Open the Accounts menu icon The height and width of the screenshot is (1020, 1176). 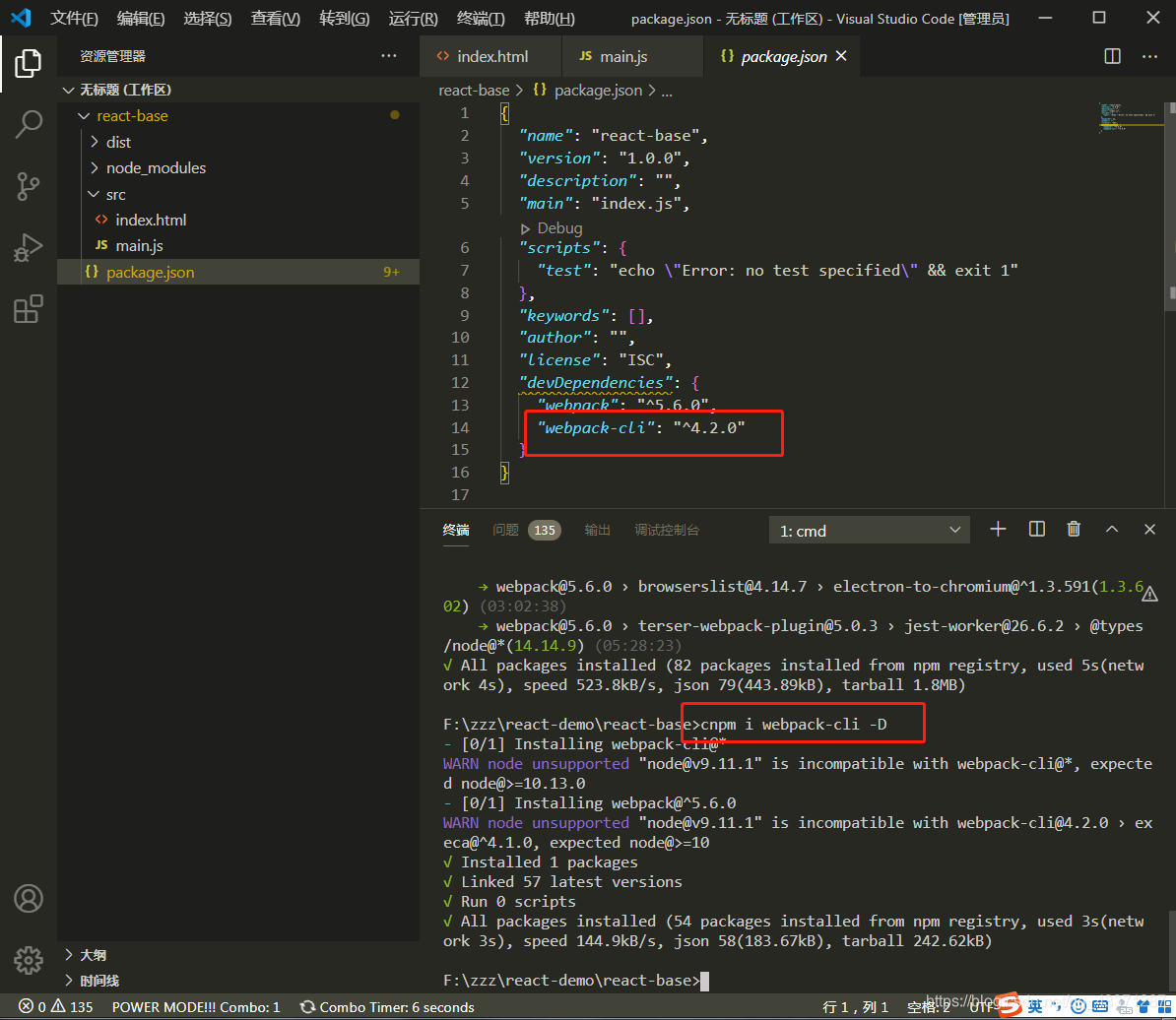29,898
